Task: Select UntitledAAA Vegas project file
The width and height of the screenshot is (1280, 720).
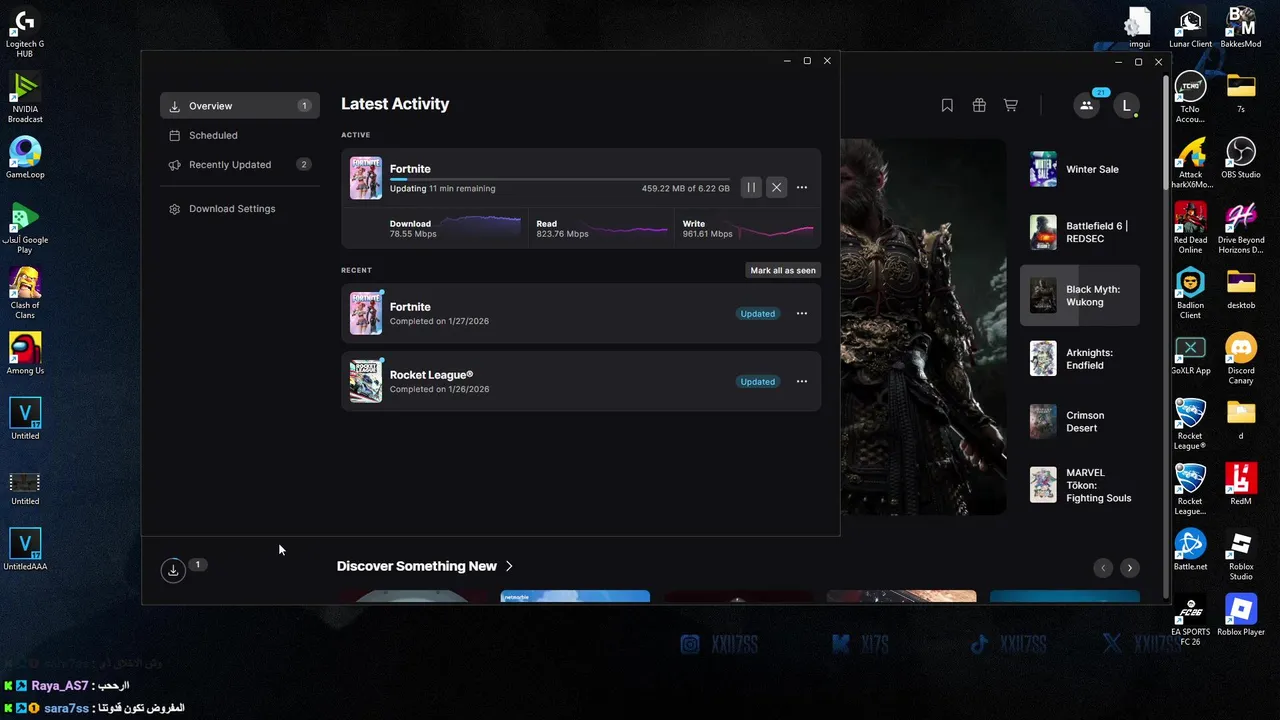Action: (25, 550)
